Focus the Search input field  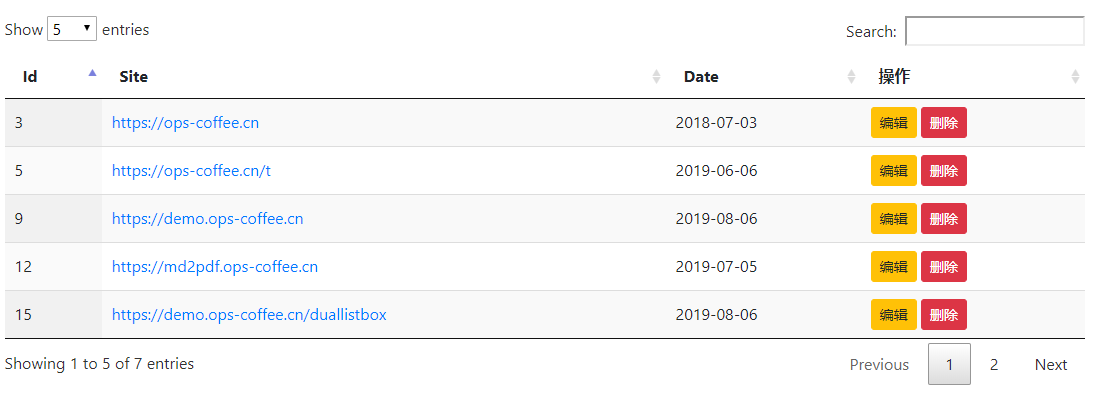pos(995,31)
